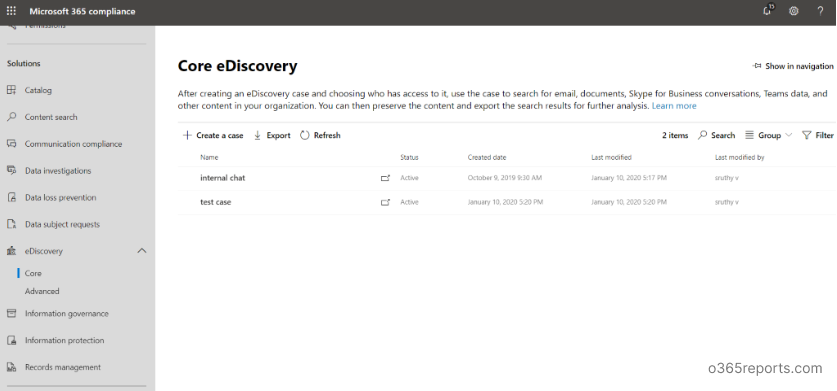Click the Group list lines icon
837x391 pixels.
[x=749, y=135]
